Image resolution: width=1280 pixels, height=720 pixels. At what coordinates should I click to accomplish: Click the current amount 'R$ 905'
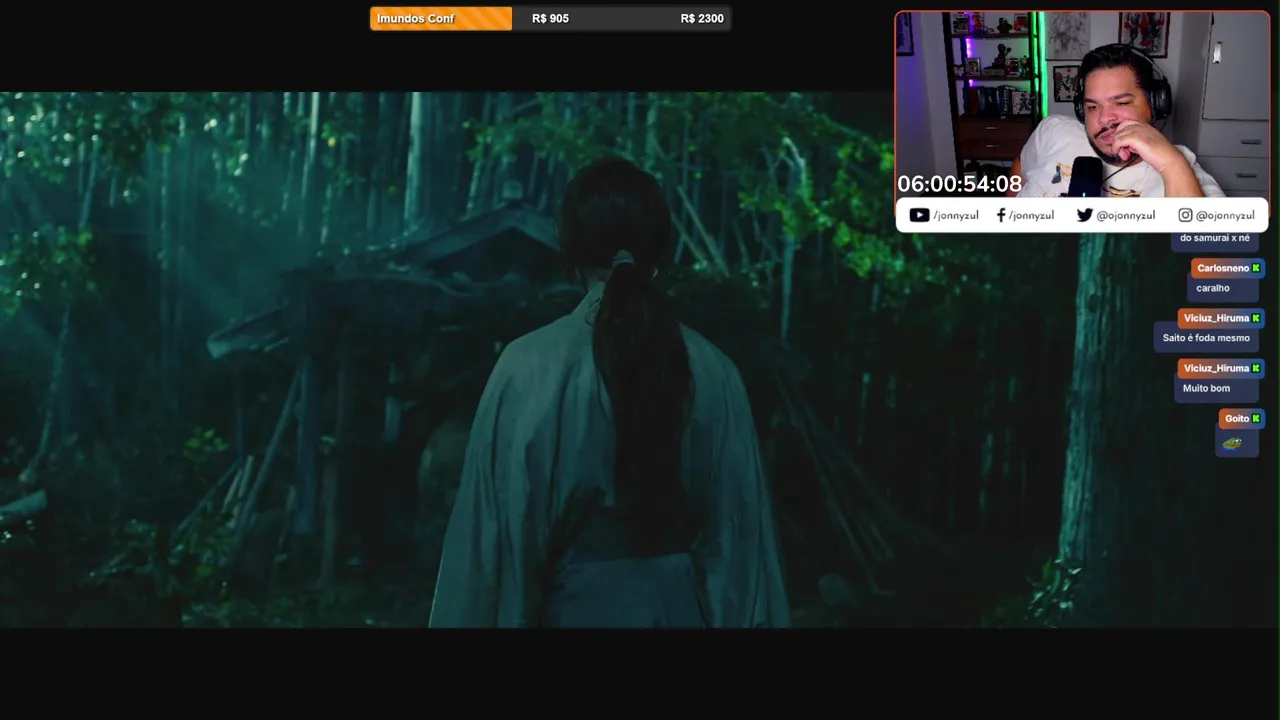click(550, 18)
